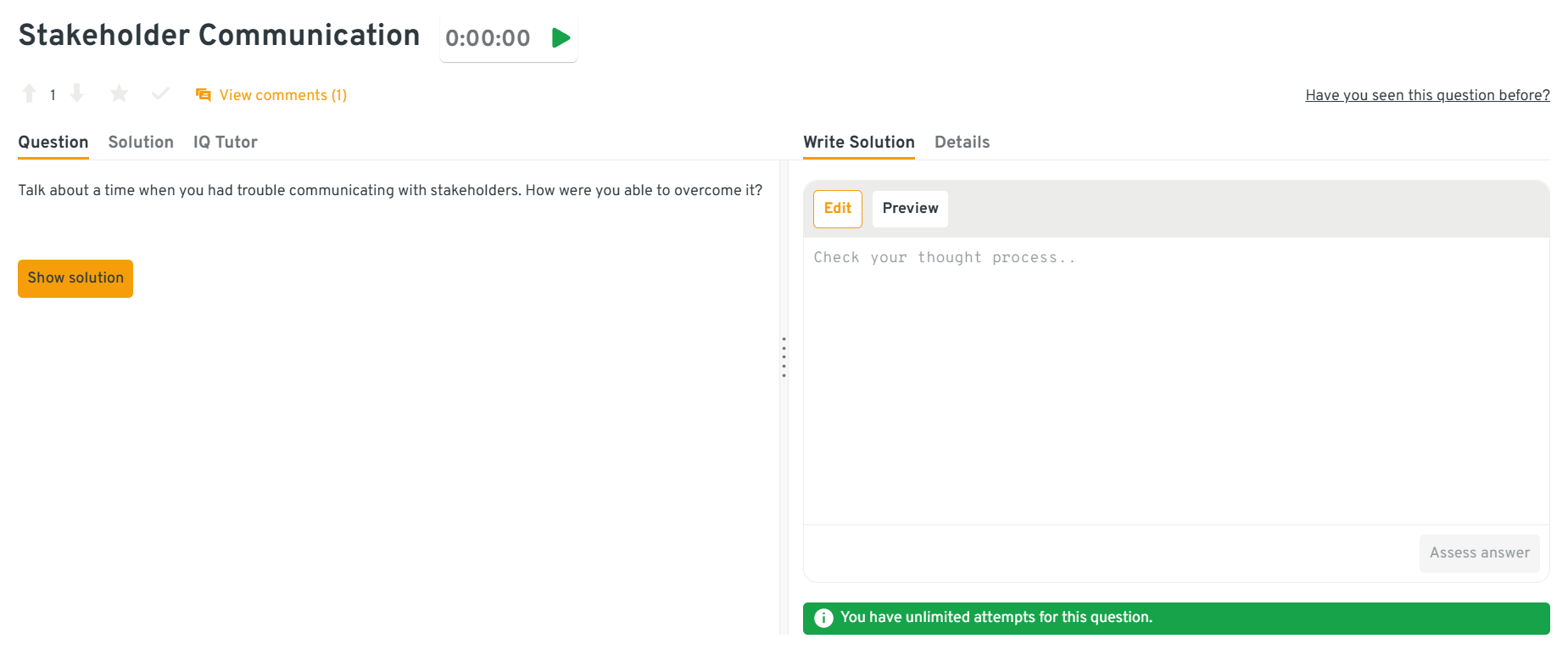This screenshot has width=1568, height=650.
Task: Downvote the question with the down arrow
Action: pyautogui.click(x=76, y=93)
